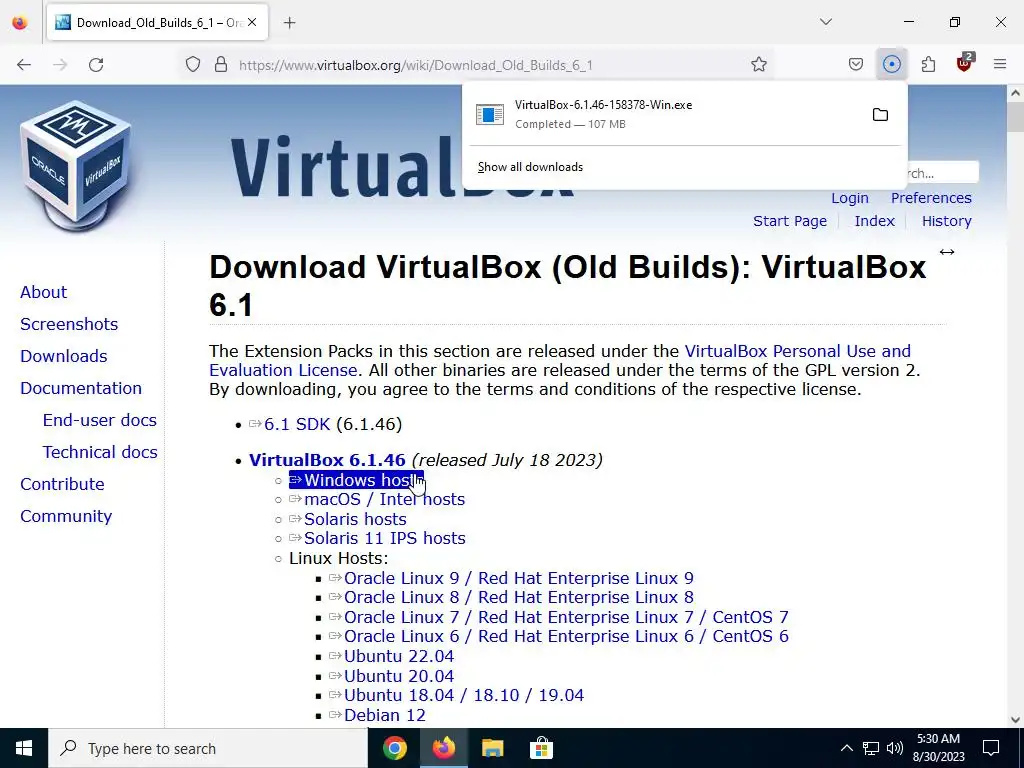
Task: Open the Windows Start menu
Action: coord(24,748)
